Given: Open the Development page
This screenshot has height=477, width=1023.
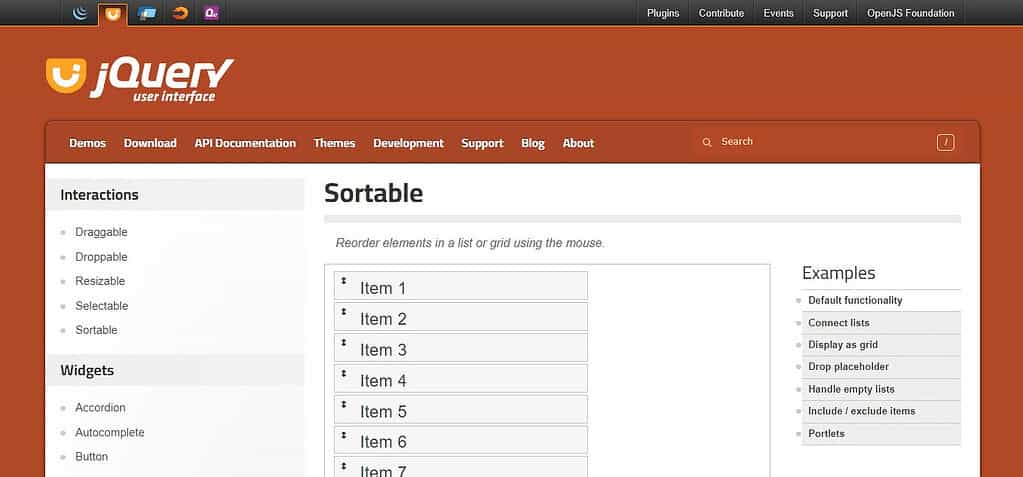Looking at the screenshot, I should coord(408,143).
